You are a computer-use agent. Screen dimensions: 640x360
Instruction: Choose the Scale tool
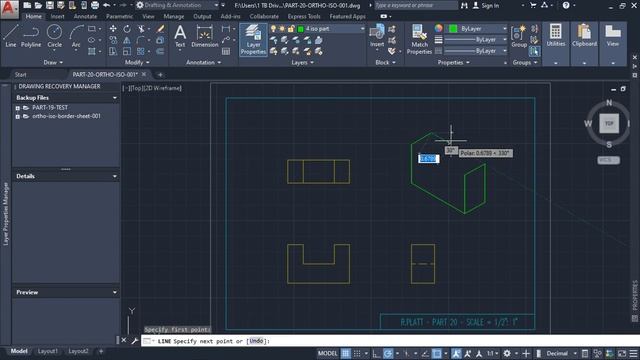(127, 51)
